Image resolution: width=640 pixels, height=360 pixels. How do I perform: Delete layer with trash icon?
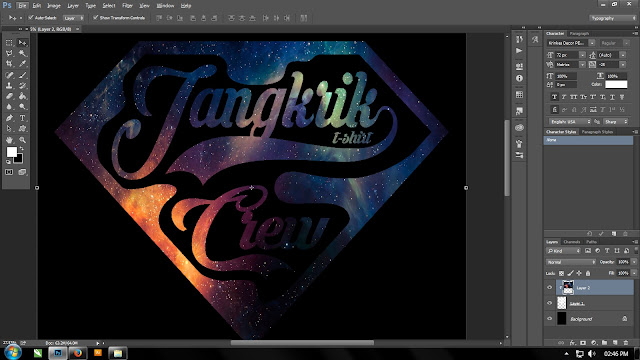tap(626, 343)
